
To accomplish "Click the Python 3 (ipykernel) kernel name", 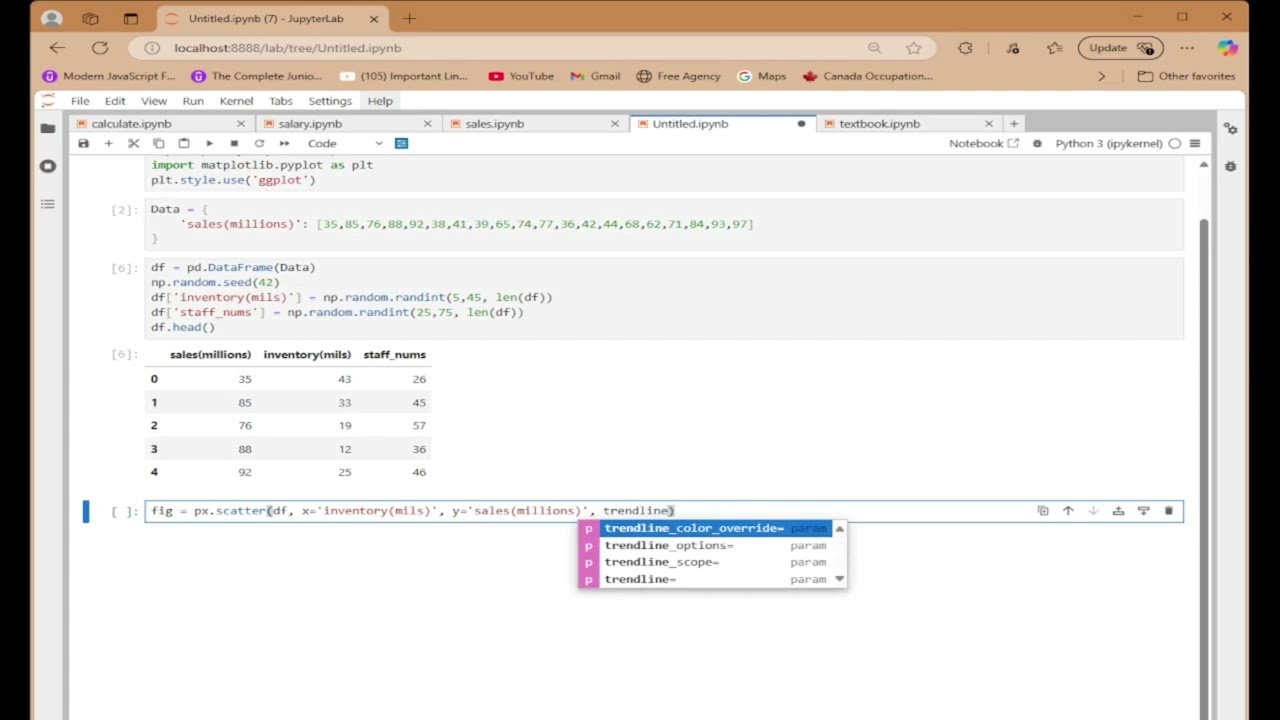I will click(1109, 143).
